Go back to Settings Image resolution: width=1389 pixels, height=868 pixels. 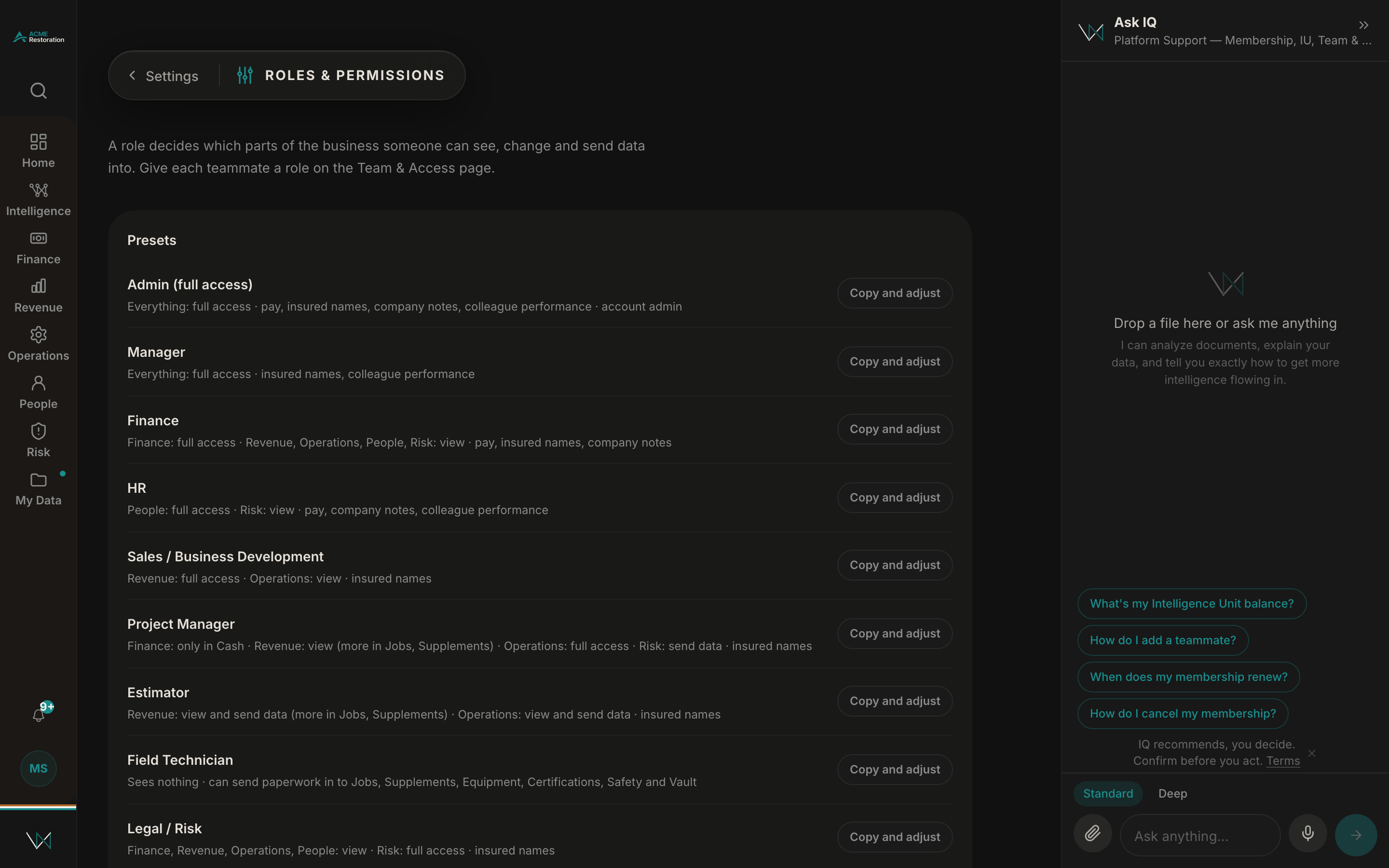[163, 76]
